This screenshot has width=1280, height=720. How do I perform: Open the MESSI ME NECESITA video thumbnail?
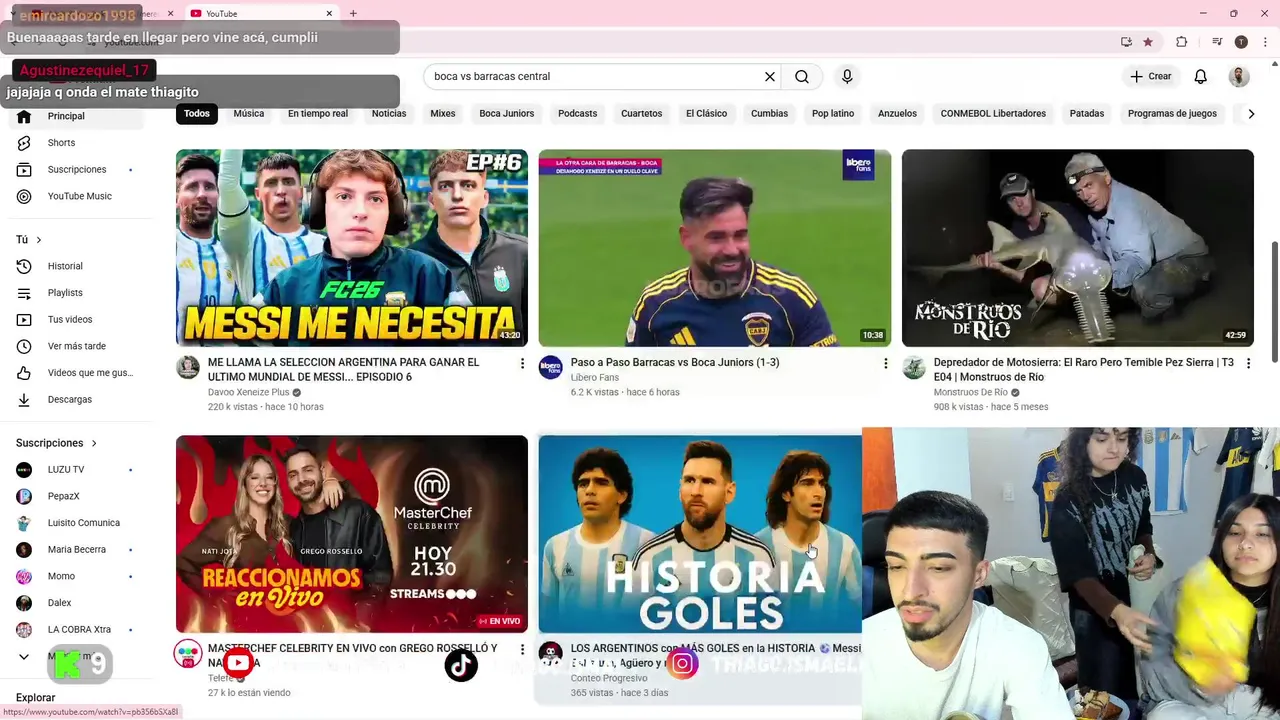click(352, 248)
